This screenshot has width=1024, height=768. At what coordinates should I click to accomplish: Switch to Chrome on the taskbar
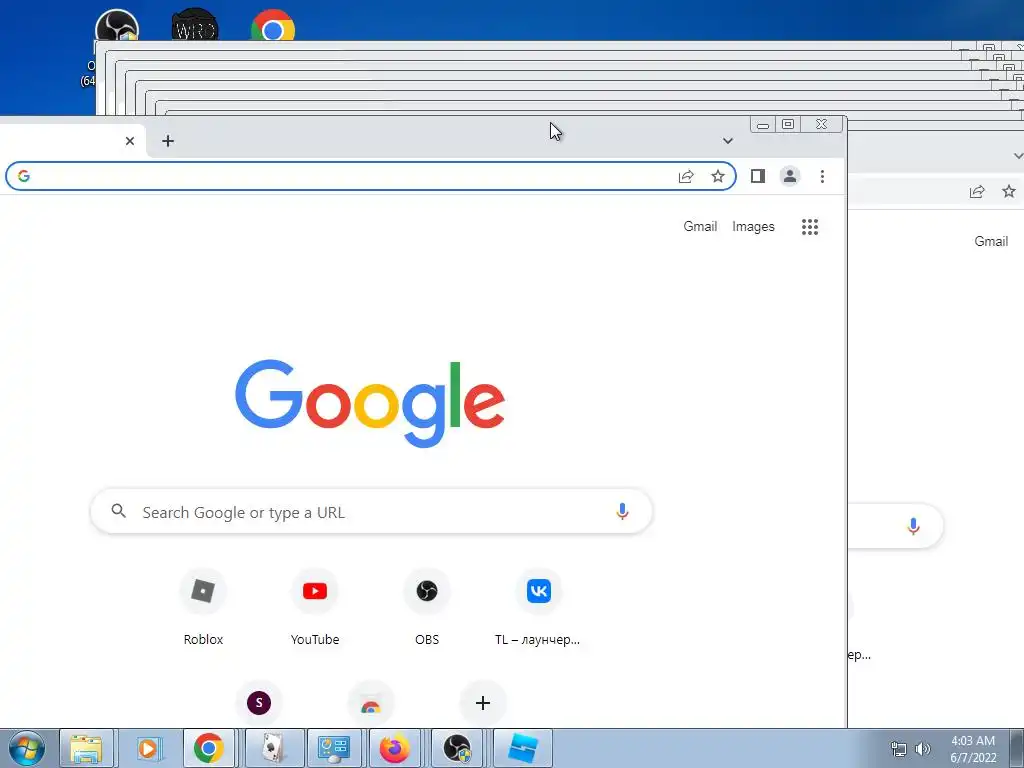coord(208,748)
